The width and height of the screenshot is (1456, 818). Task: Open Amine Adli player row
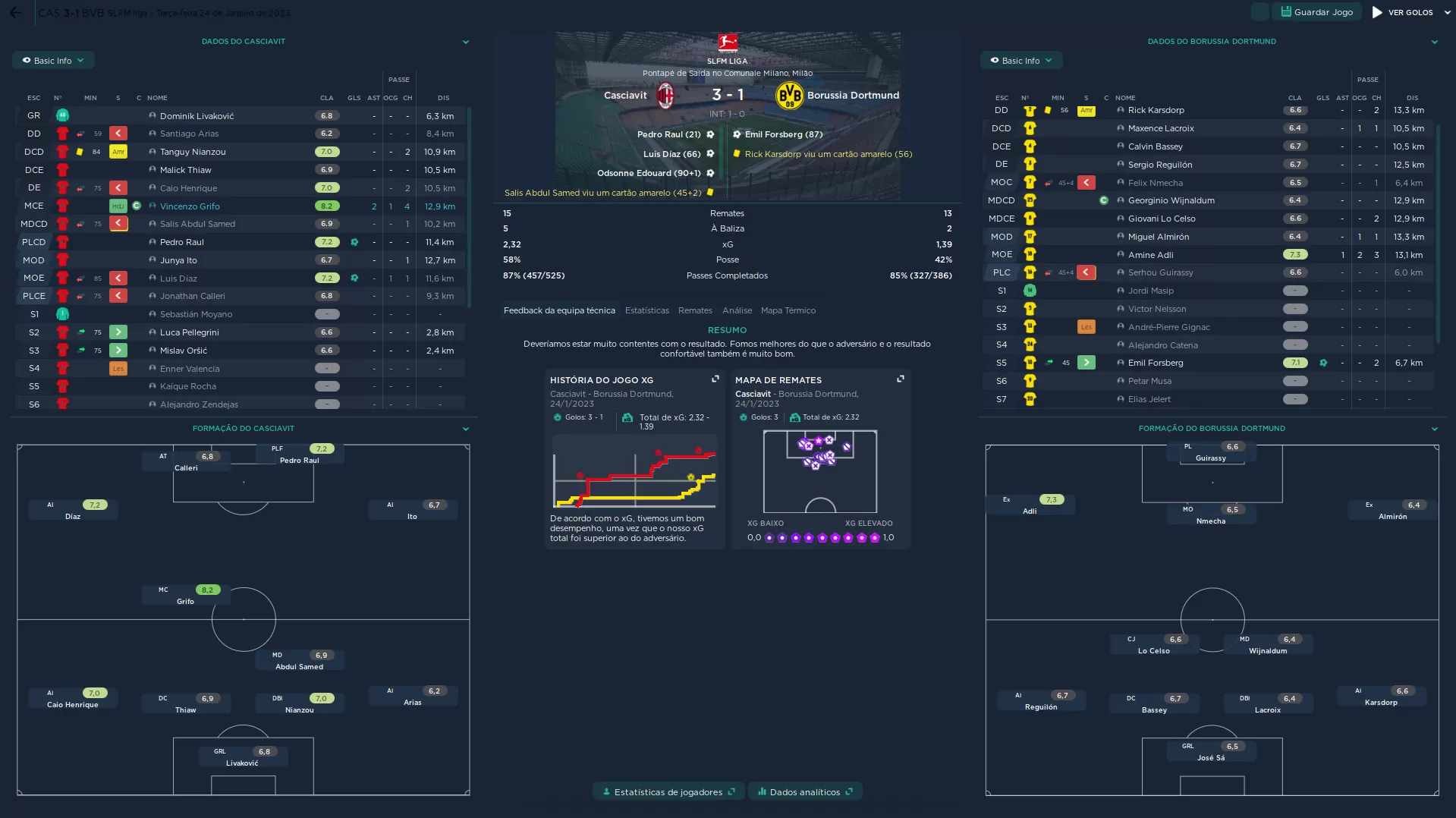click(x=1208, y=255)
